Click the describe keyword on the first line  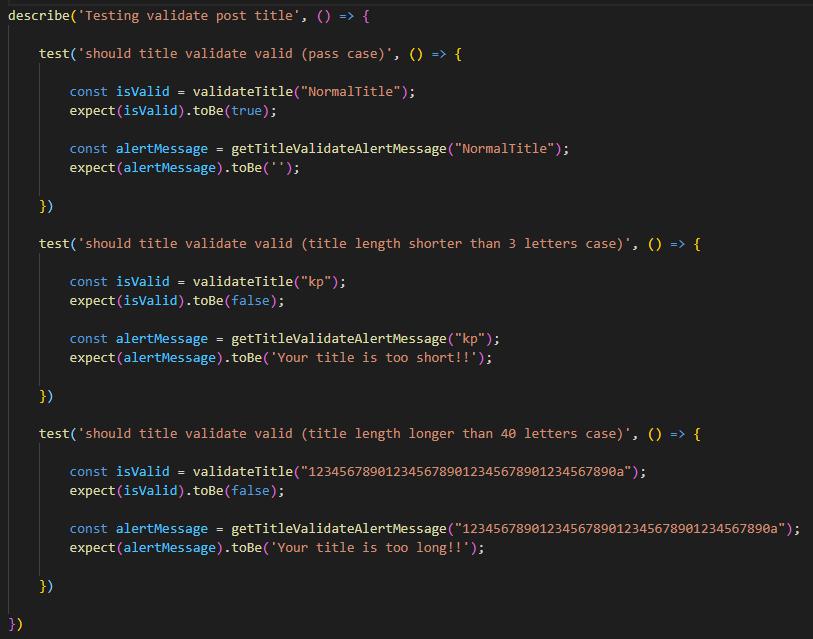point(39,16)
